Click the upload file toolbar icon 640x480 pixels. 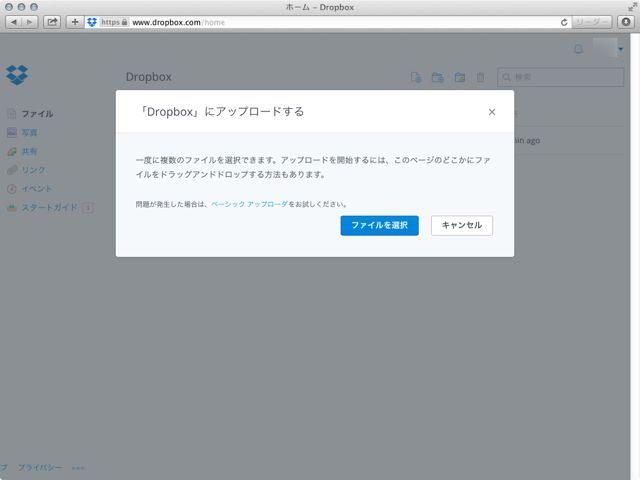[416, 77]
